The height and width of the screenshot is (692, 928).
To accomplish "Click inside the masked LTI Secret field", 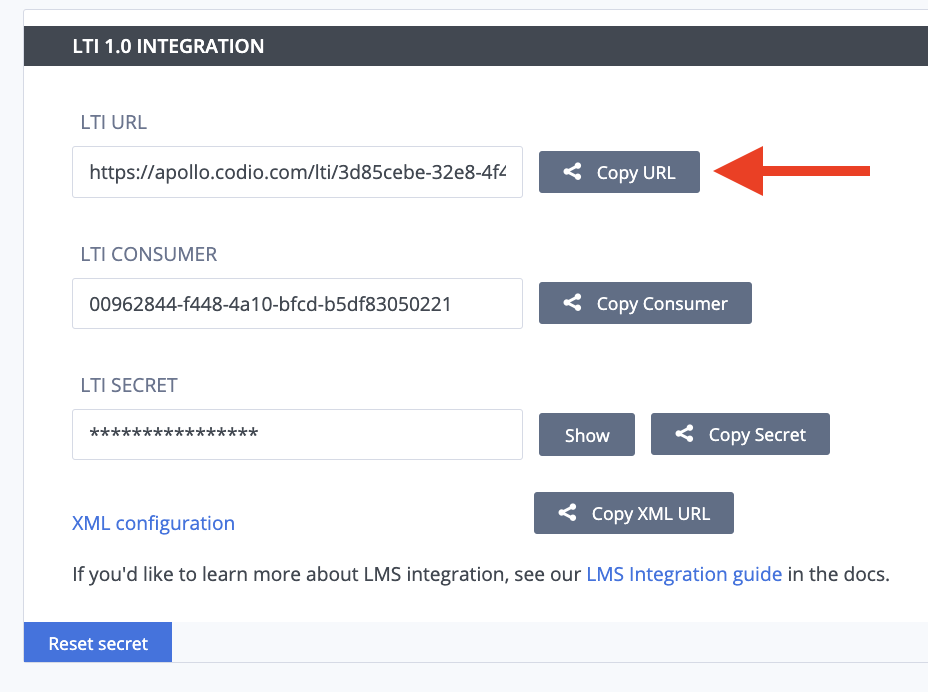I will (x=297, y=434).
